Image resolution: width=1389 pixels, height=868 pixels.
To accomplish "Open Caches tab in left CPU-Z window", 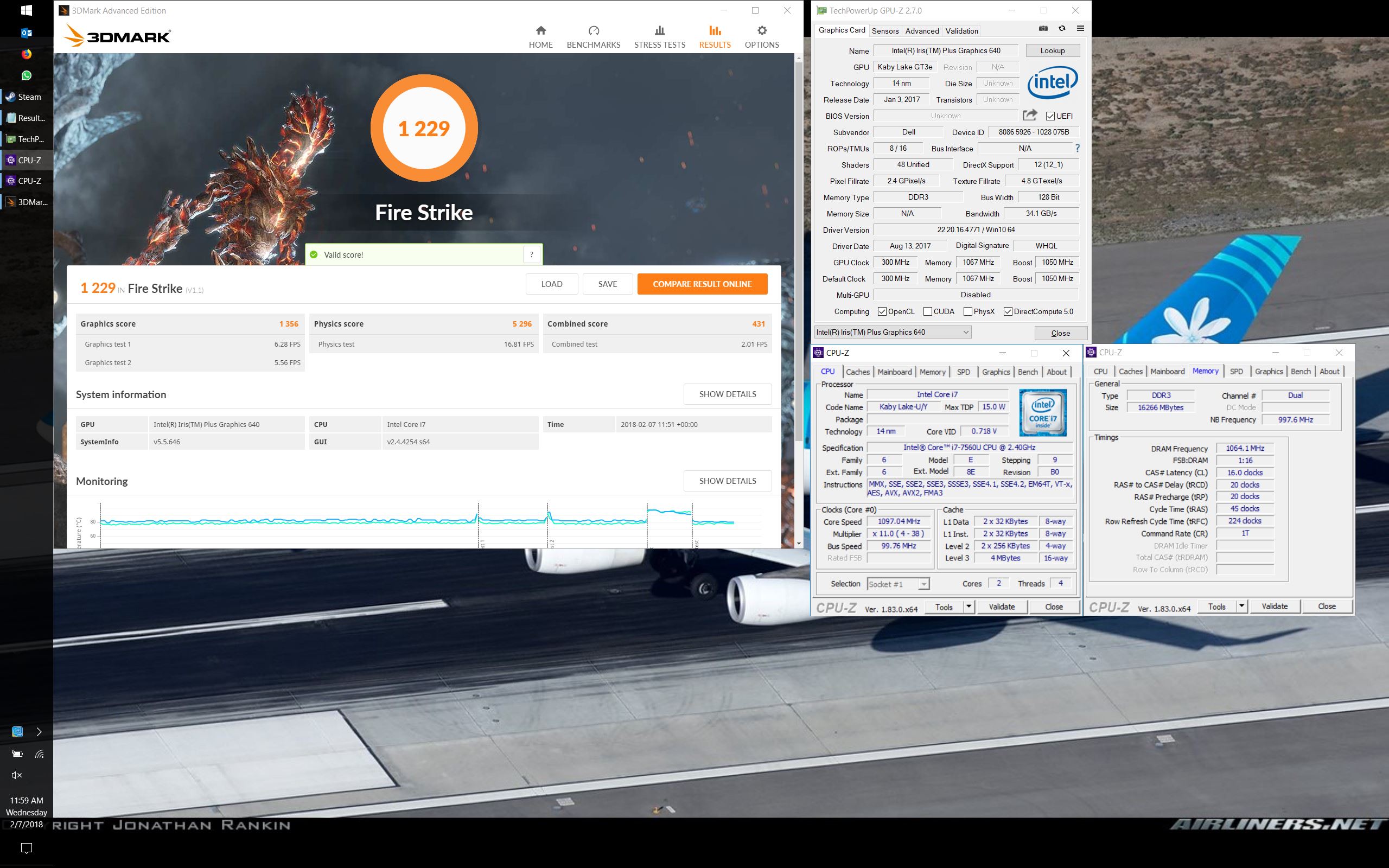I will 857,372.
